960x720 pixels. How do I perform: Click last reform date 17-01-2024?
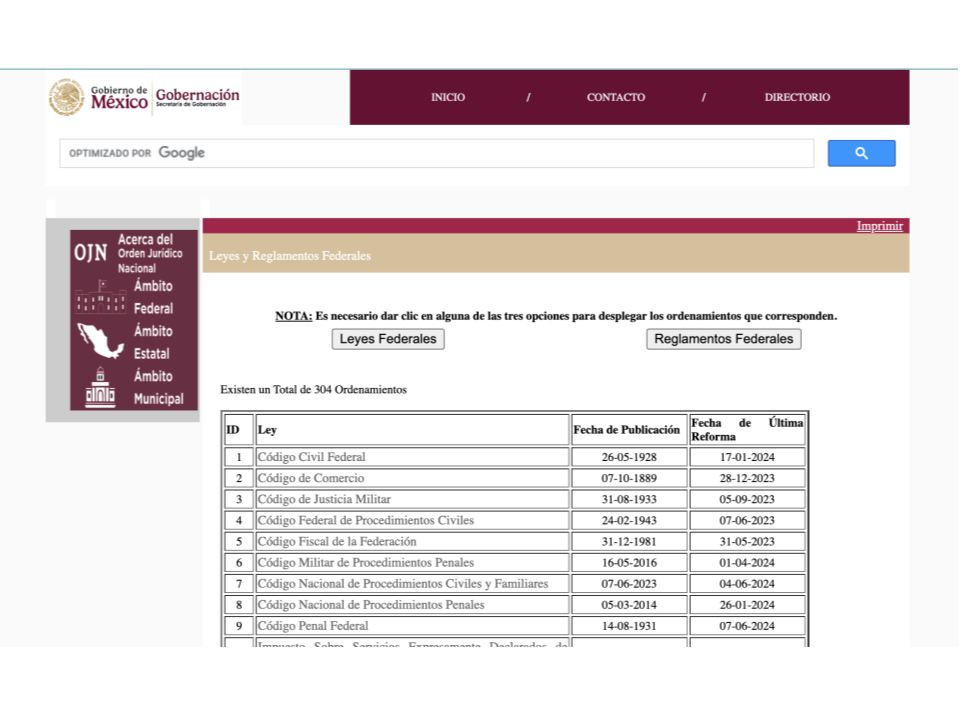pyautogui.click(x=747, y=457)
